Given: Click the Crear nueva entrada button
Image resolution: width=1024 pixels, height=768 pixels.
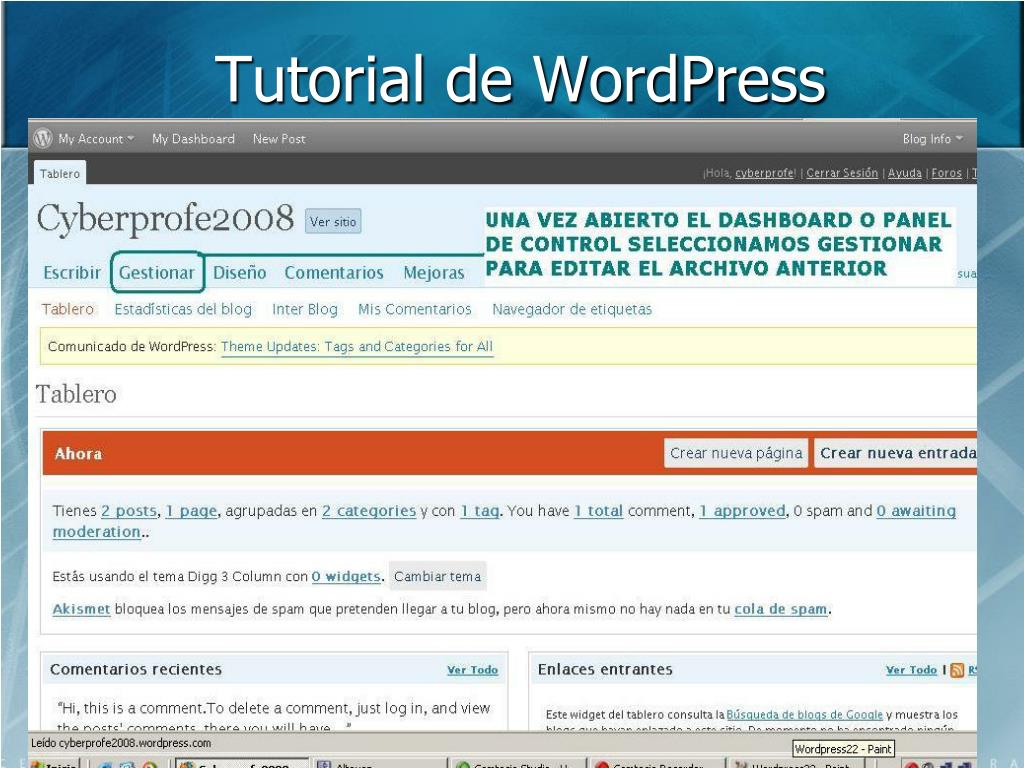Looking at the screenshot, I should coord(896,453).
